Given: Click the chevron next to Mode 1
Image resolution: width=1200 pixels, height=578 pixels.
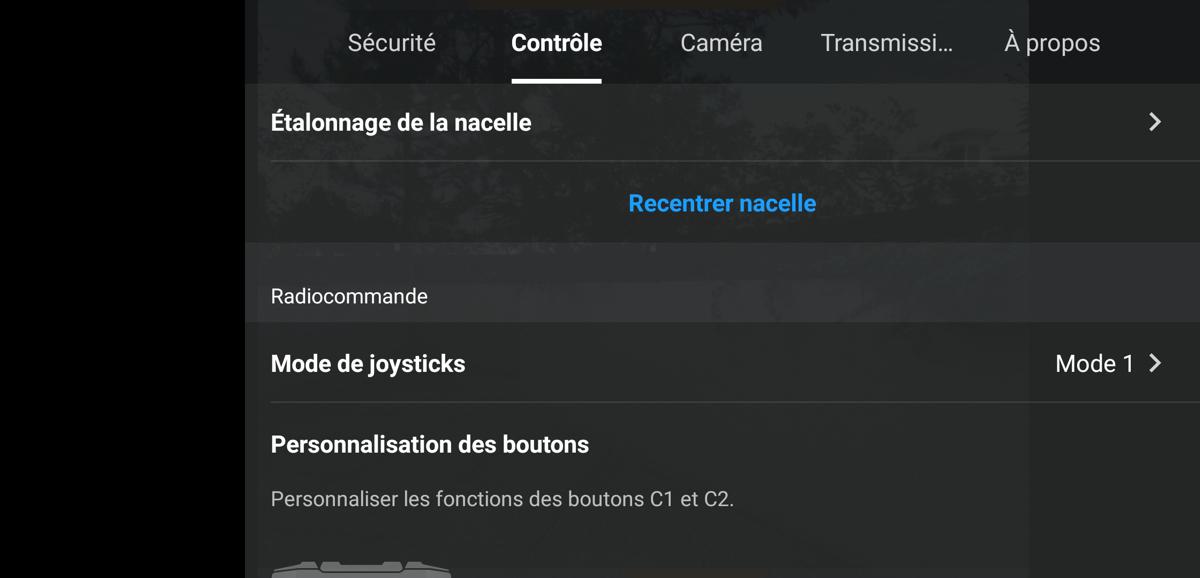Looking at the screenshot, I should tap(1155, 363).
